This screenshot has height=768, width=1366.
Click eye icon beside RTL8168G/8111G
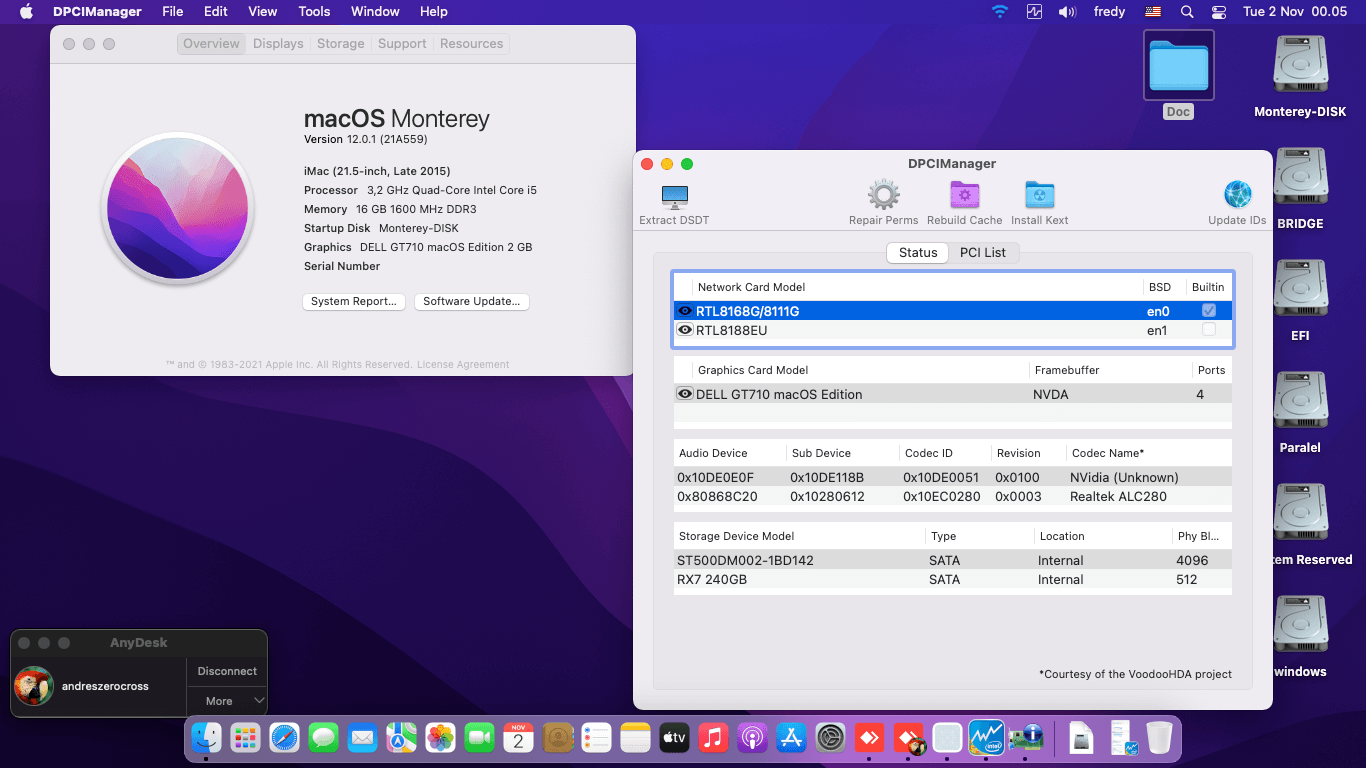685,311
